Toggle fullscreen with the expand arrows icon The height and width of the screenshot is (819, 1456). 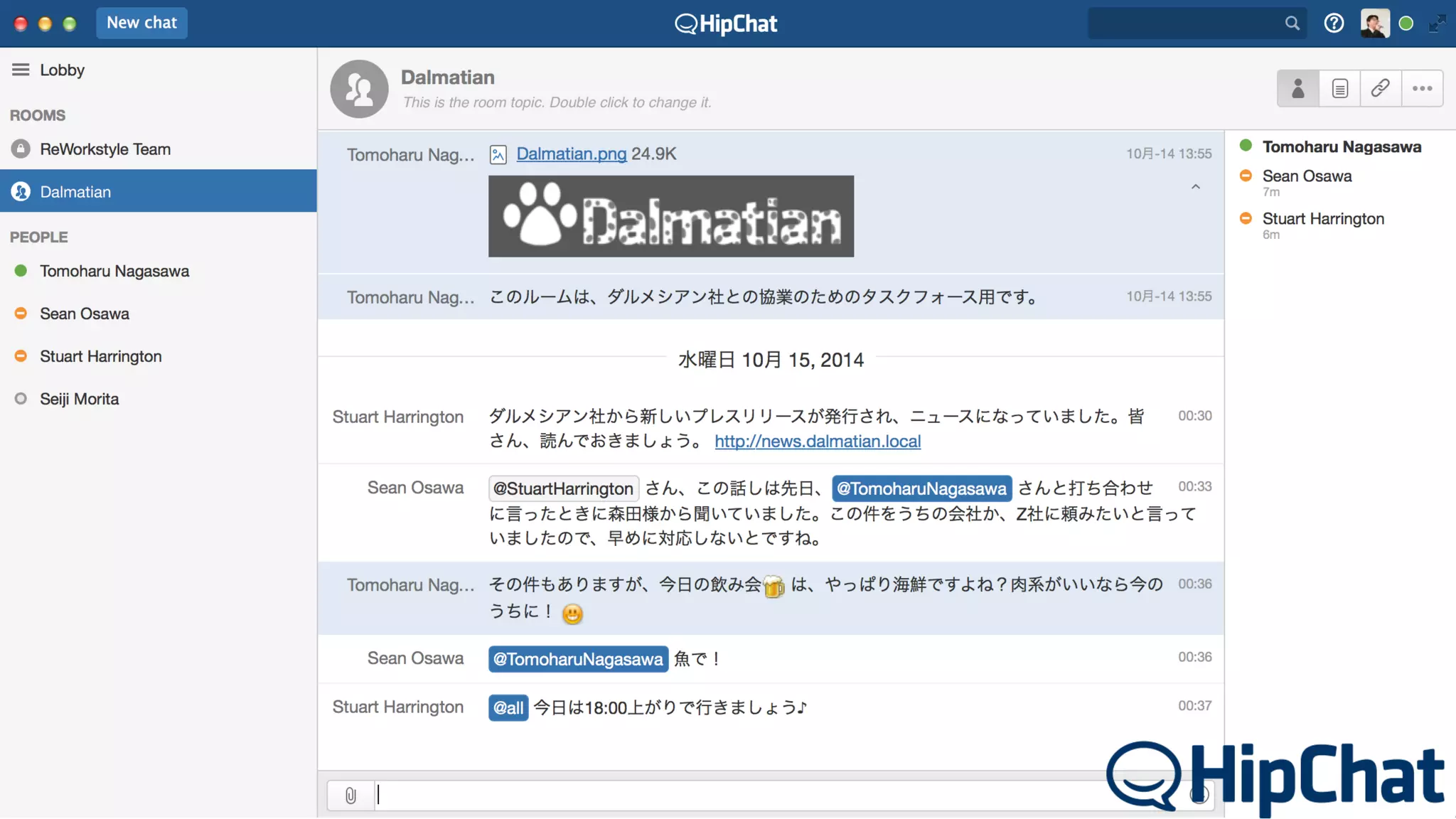1437,23
